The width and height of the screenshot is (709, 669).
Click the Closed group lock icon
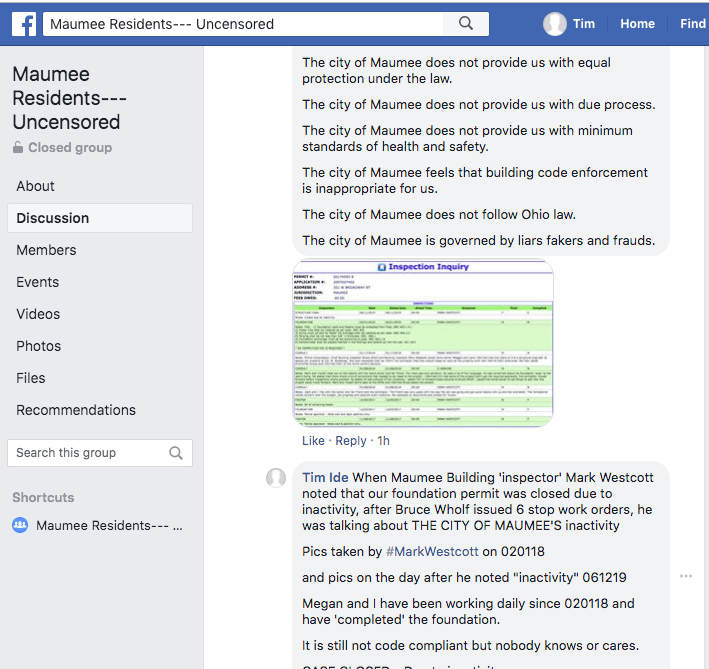[18, 148]
